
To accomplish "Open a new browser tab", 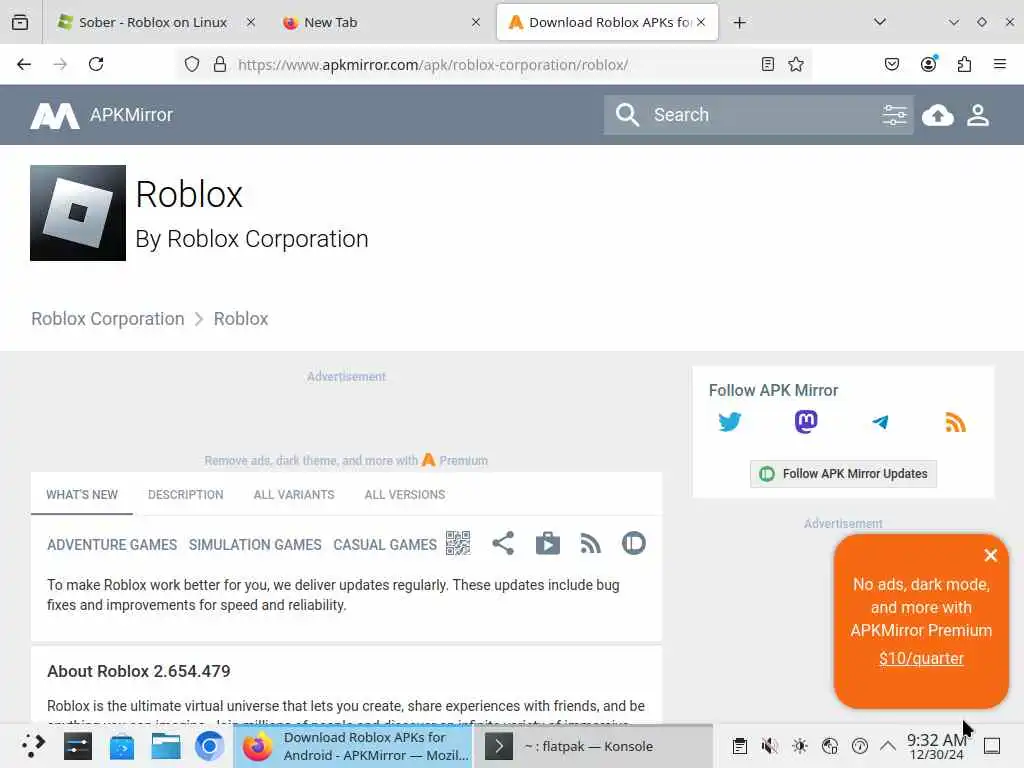I will pyautogui.click(x=739, y=23).
